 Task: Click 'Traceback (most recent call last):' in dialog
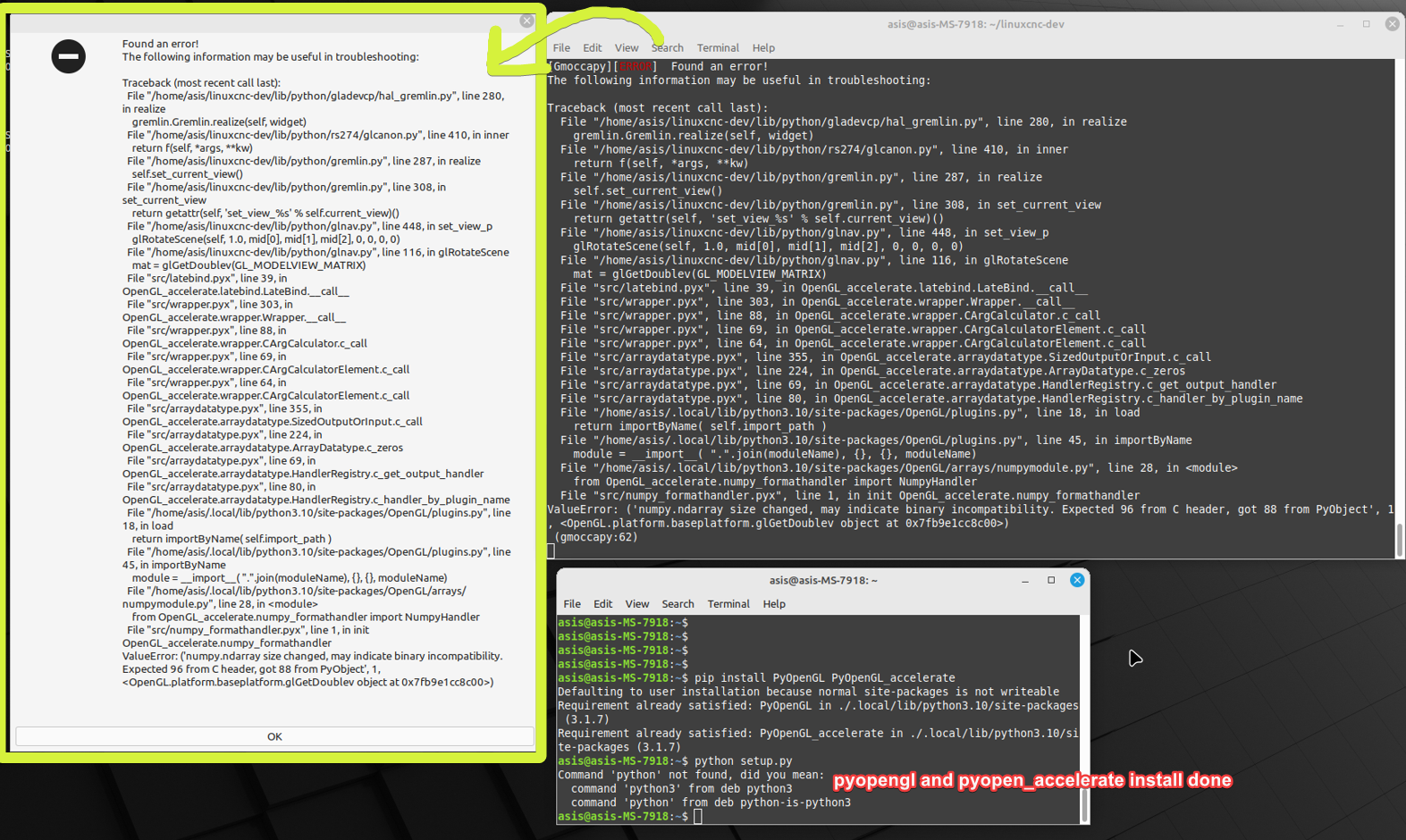pyautogui.click(x=201, y=83)
